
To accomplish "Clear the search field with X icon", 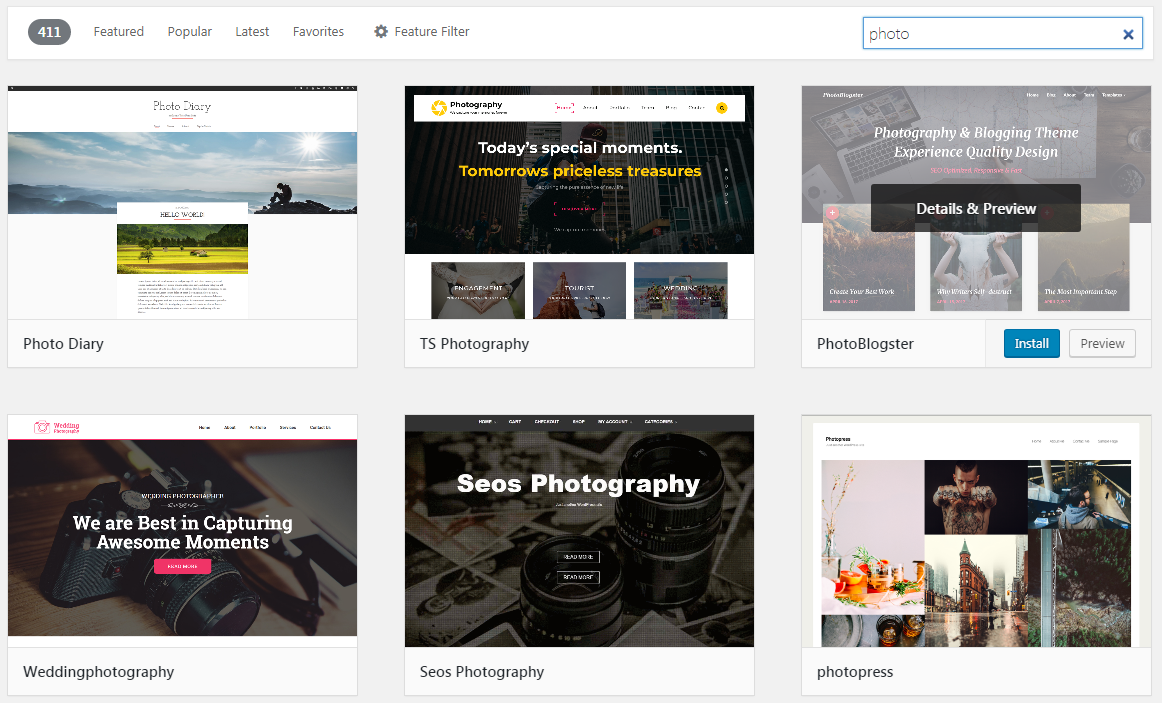I will [x=1128, y=34].
